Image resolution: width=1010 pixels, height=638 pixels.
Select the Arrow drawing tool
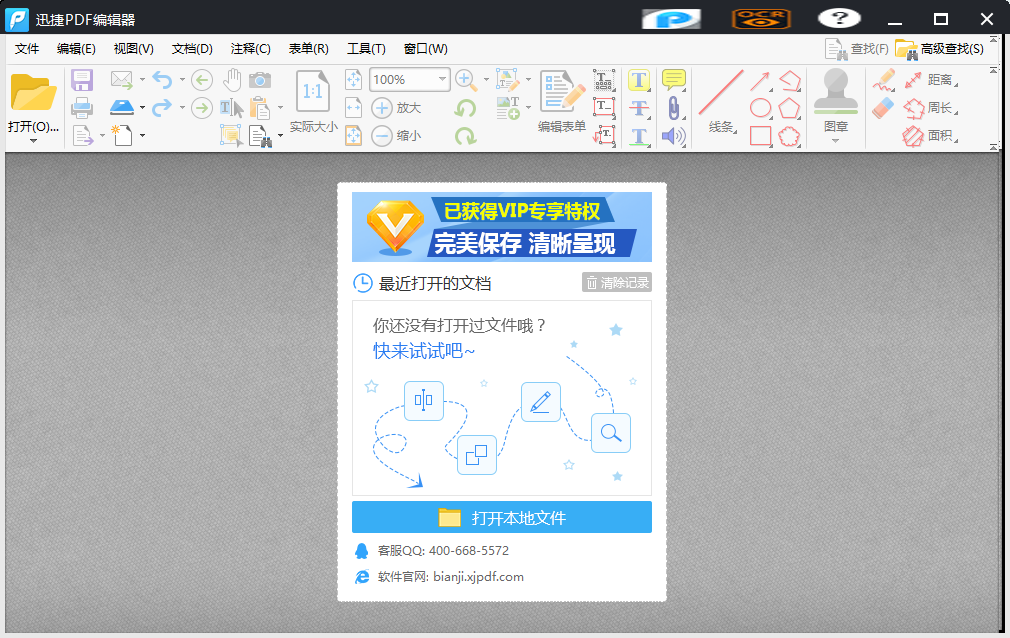click(760, 81)
